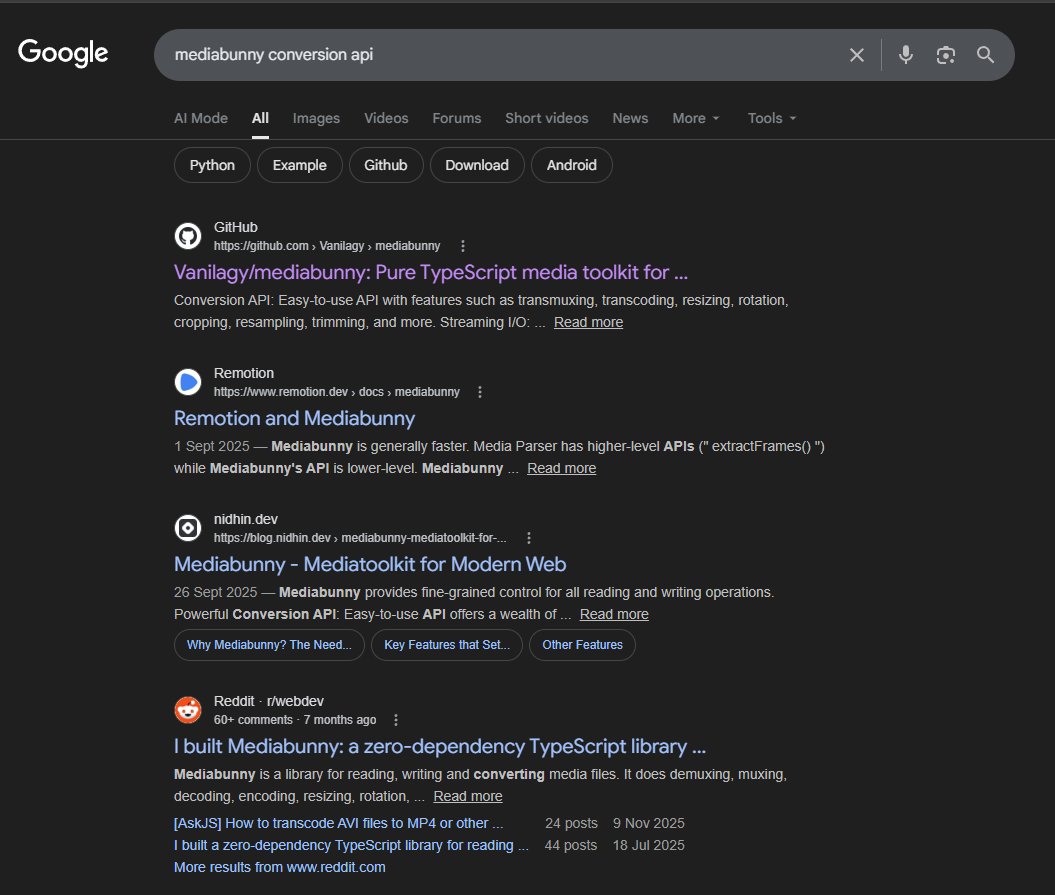Switch to News tab
1055x895 pixels.
[x=630, y=118]
